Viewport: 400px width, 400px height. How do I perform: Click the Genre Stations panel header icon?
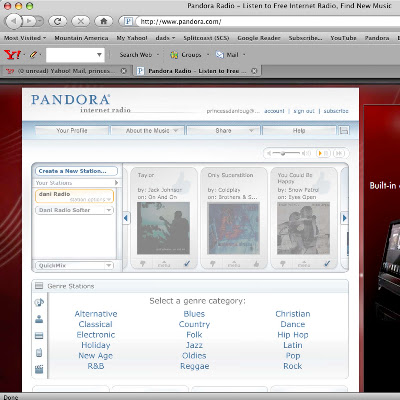(39, 286)
